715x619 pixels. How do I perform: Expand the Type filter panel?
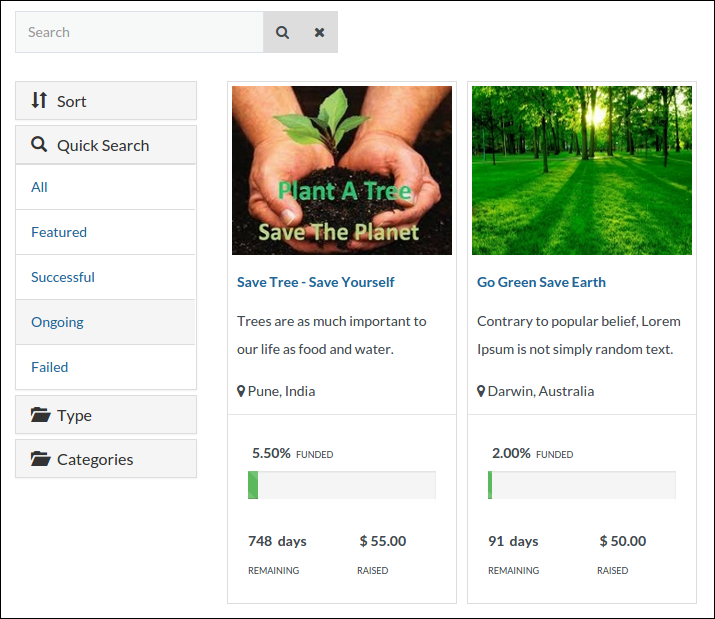pyautogui.click(x=106, y=415)
